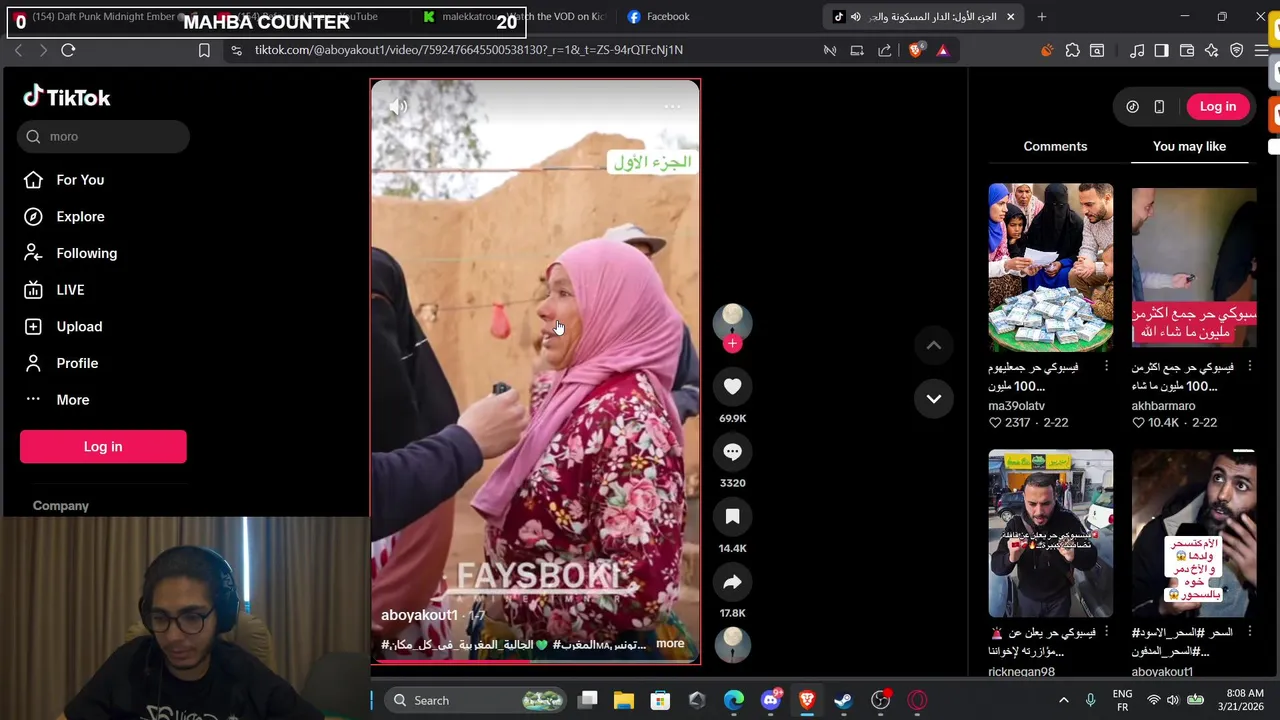Go back in browser history
Image resolution: width=1280 pixels, height=720 pixels.
click(17, 50)
